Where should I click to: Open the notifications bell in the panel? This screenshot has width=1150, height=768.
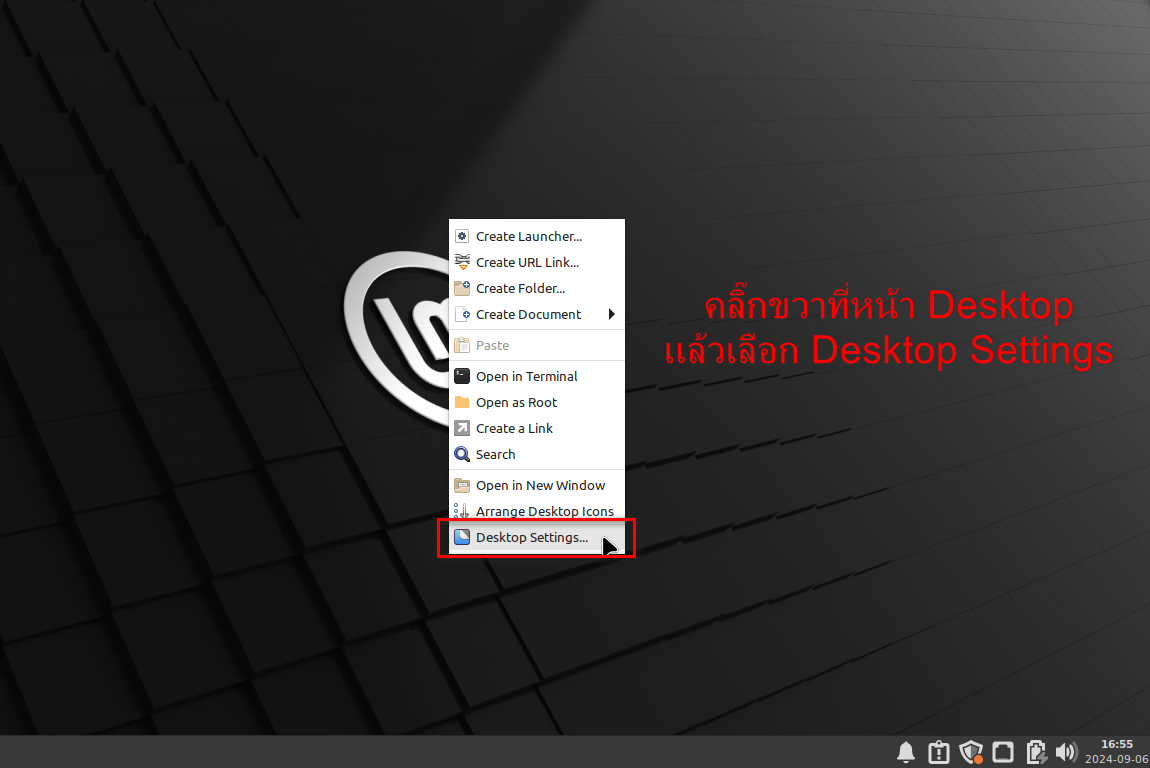(906, 752)
